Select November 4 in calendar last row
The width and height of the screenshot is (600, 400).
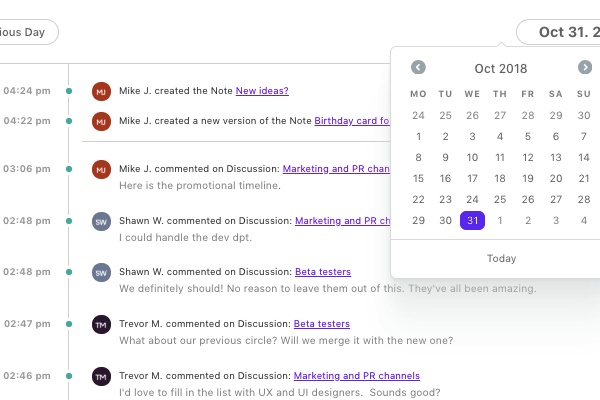point(584,220)
